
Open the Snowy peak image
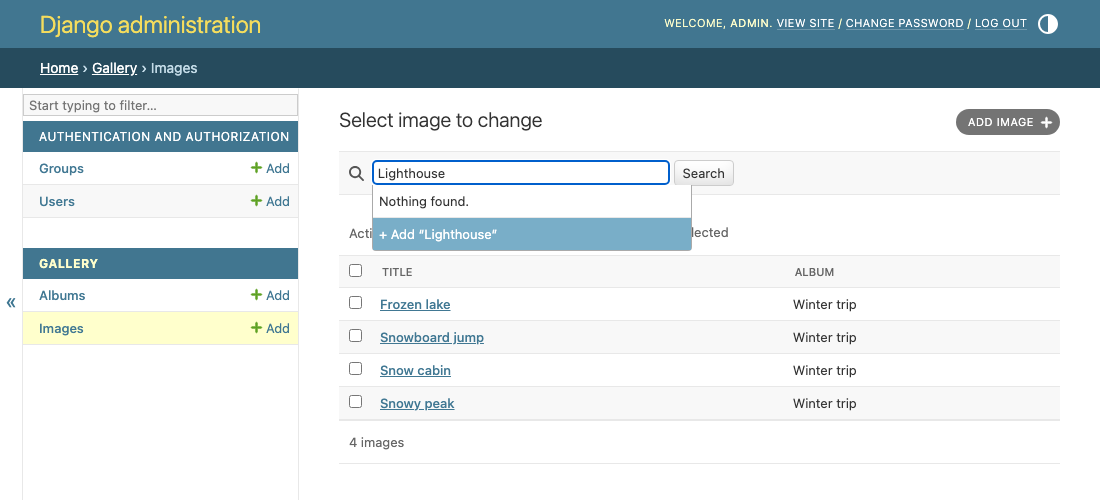(417, 403)
